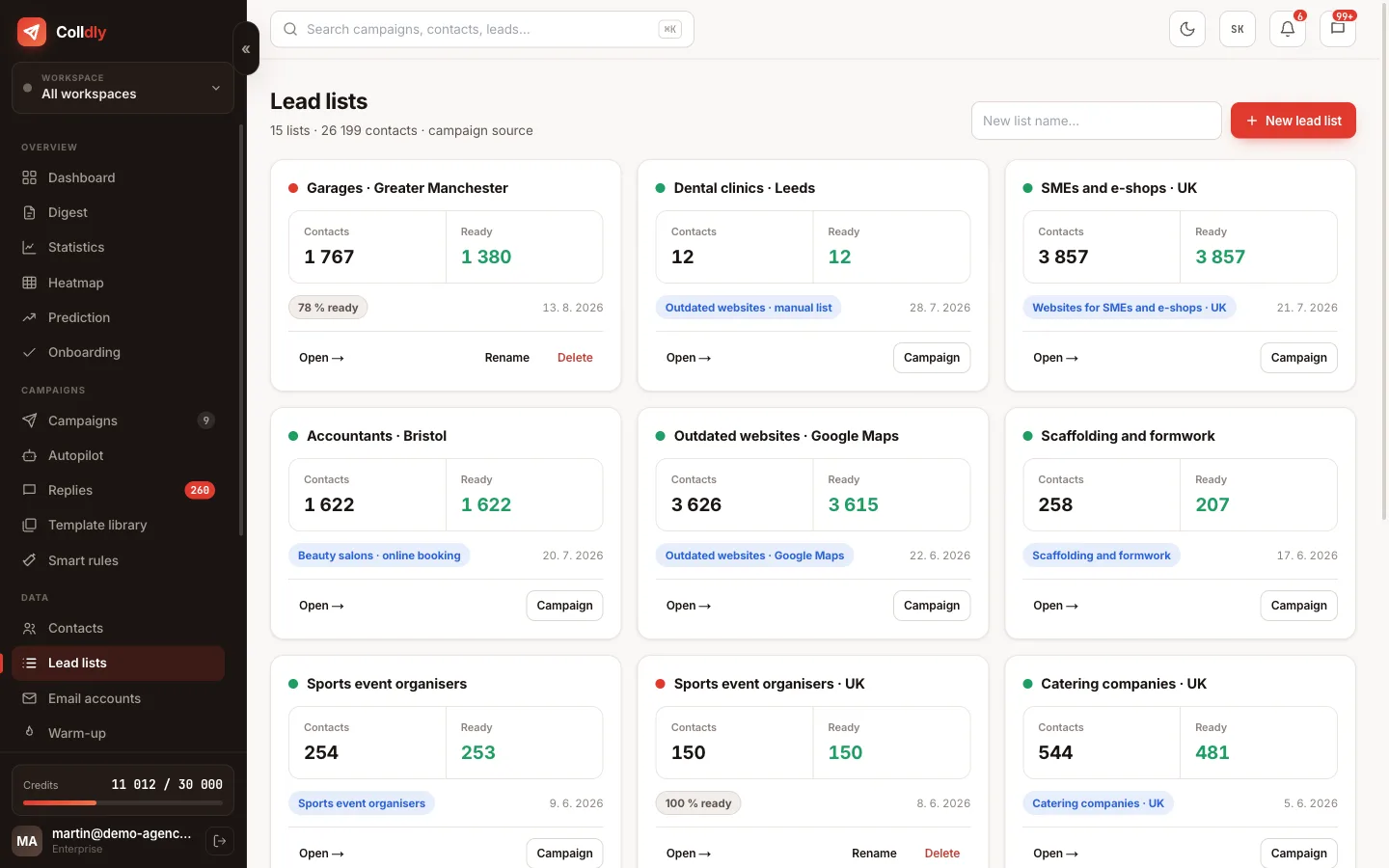1389x868 pixels.
Task: Start Campaign for SMEs and e-shops UK
Action: pos(1298,358)
